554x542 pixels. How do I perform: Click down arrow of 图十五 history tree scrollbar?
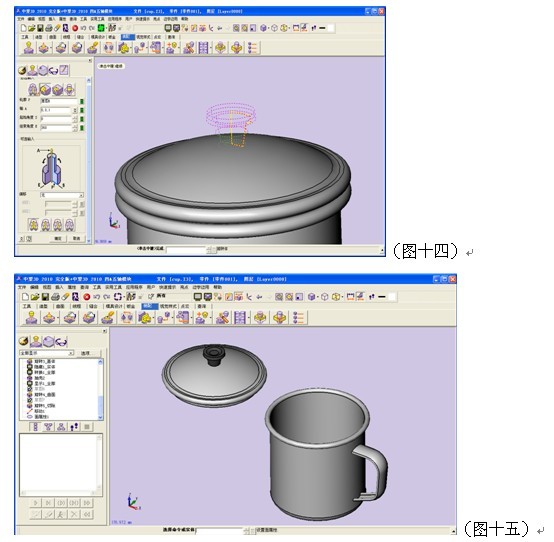click(100, 417)
